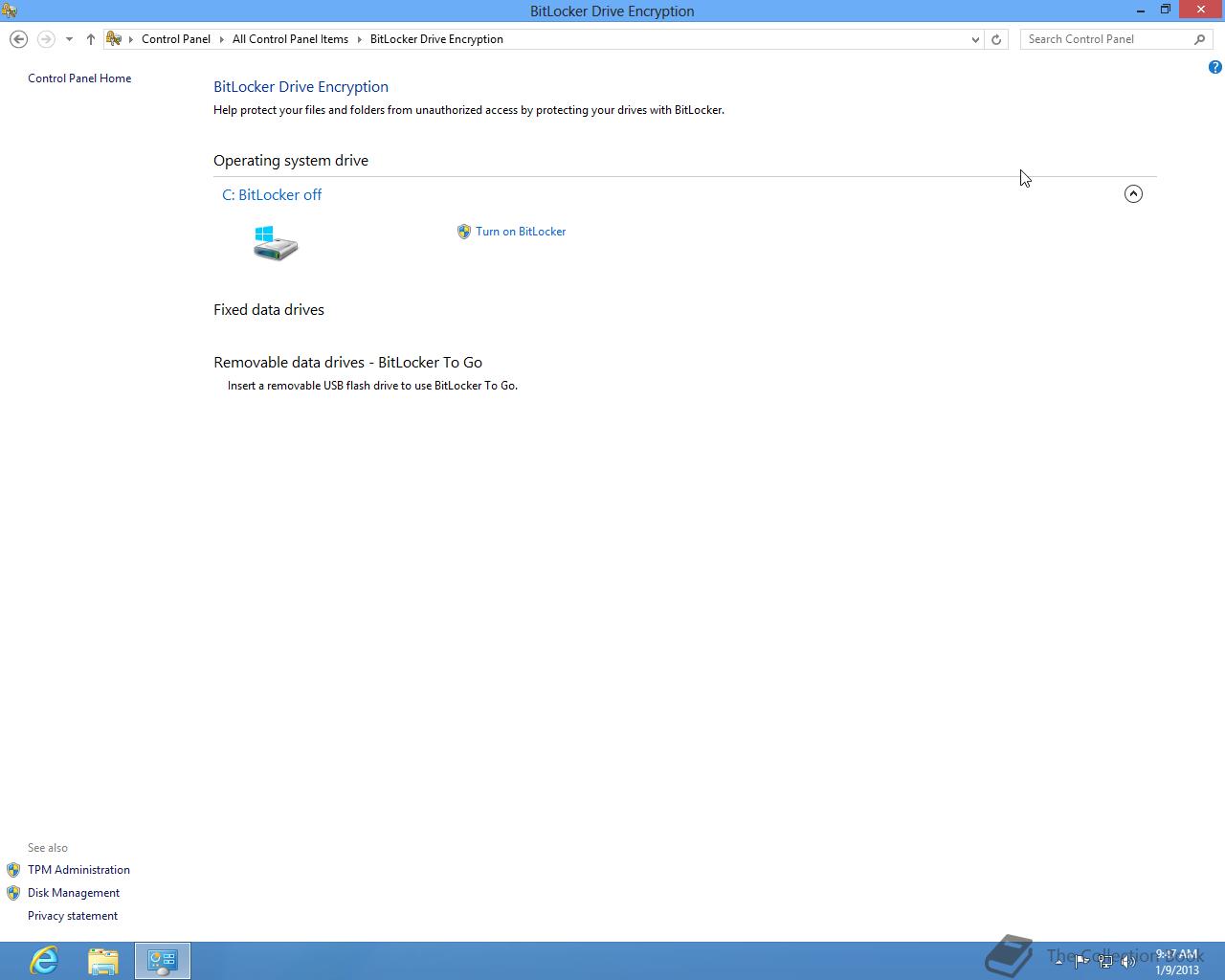Viewport: 1225px width, 980px height.
Task: Click the Fixed data drives heading
Action: [269, 310]
